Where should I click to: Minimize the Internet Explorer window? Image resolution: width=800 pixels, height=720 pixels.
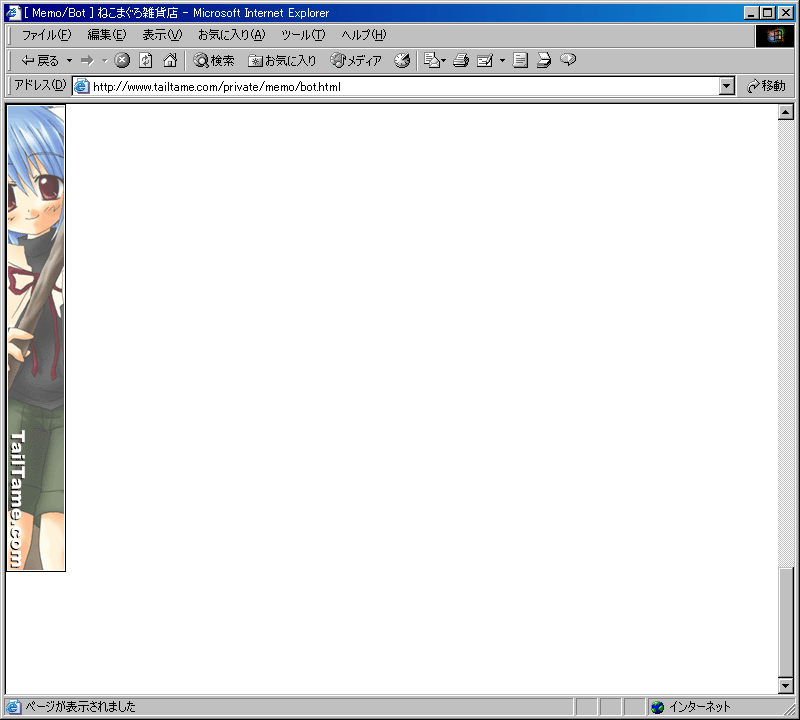(x=751, y=13)
